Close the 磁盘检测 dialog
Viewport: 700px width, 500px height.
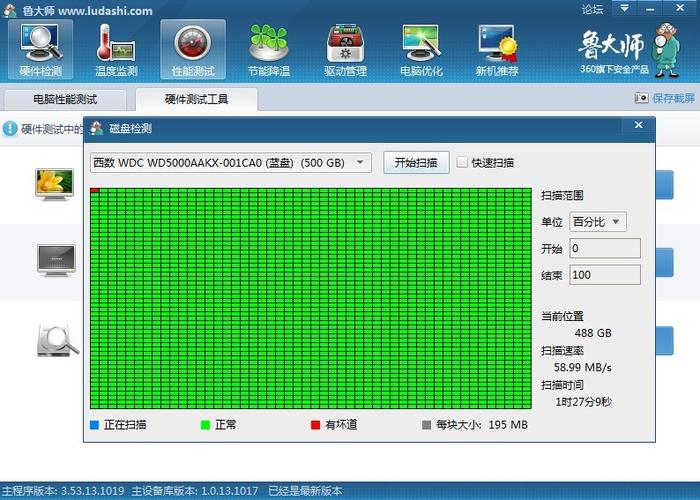pyautogui.click(x=638, y=125)
